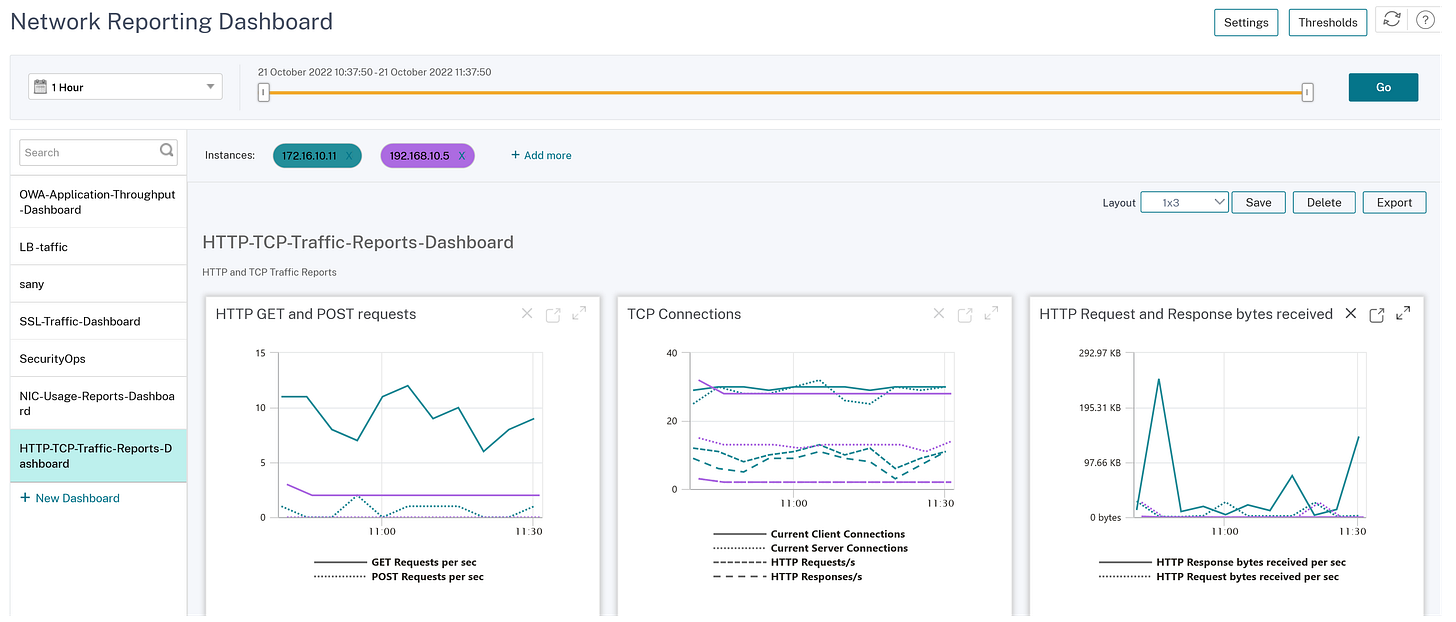Toggle HTTP Request bytes received legend entry
The width and height of the screenshot is (1456, 622).
pyautogui.click(x=1219, y=576)
